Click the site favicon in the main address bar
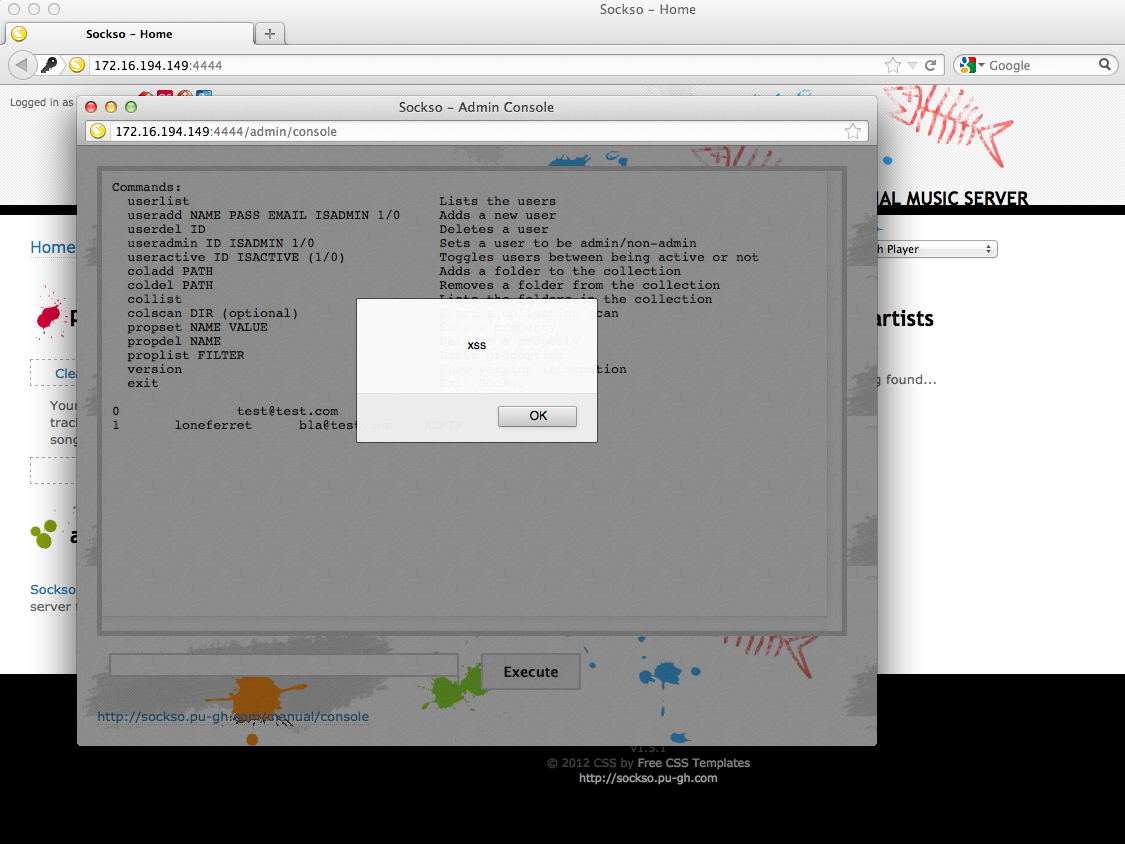The image size is (1125, 853). (x=77, y=65)
